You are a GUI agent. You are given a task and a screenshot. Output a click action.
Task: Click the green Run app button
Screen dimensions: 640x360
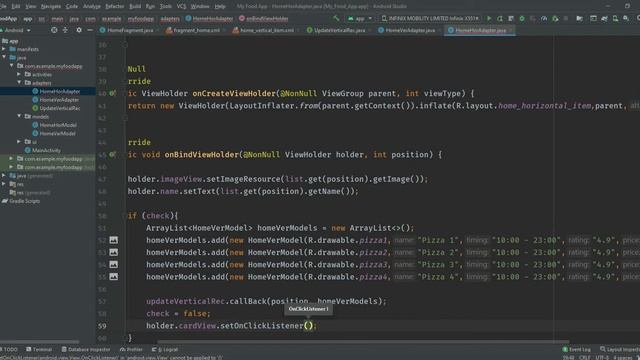pyautogui.click(x=489, y=18)
